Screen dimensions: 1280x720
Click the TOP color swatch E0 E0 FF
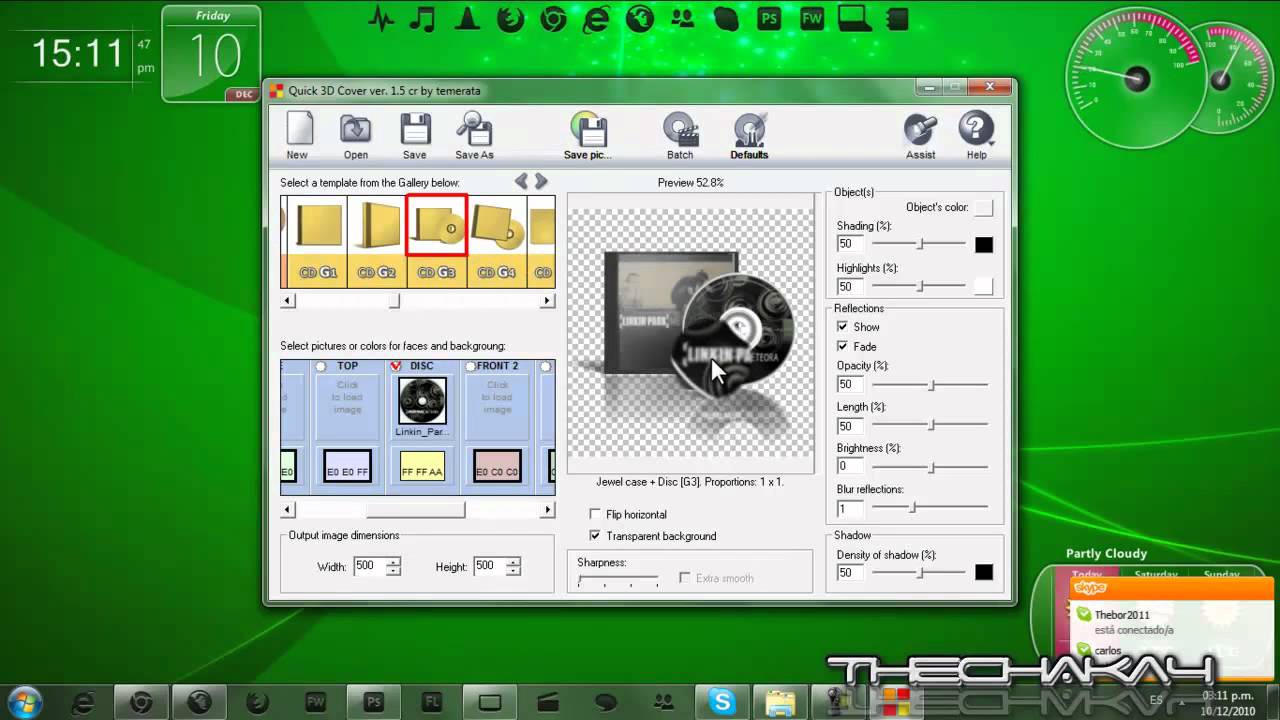point(348,466)
